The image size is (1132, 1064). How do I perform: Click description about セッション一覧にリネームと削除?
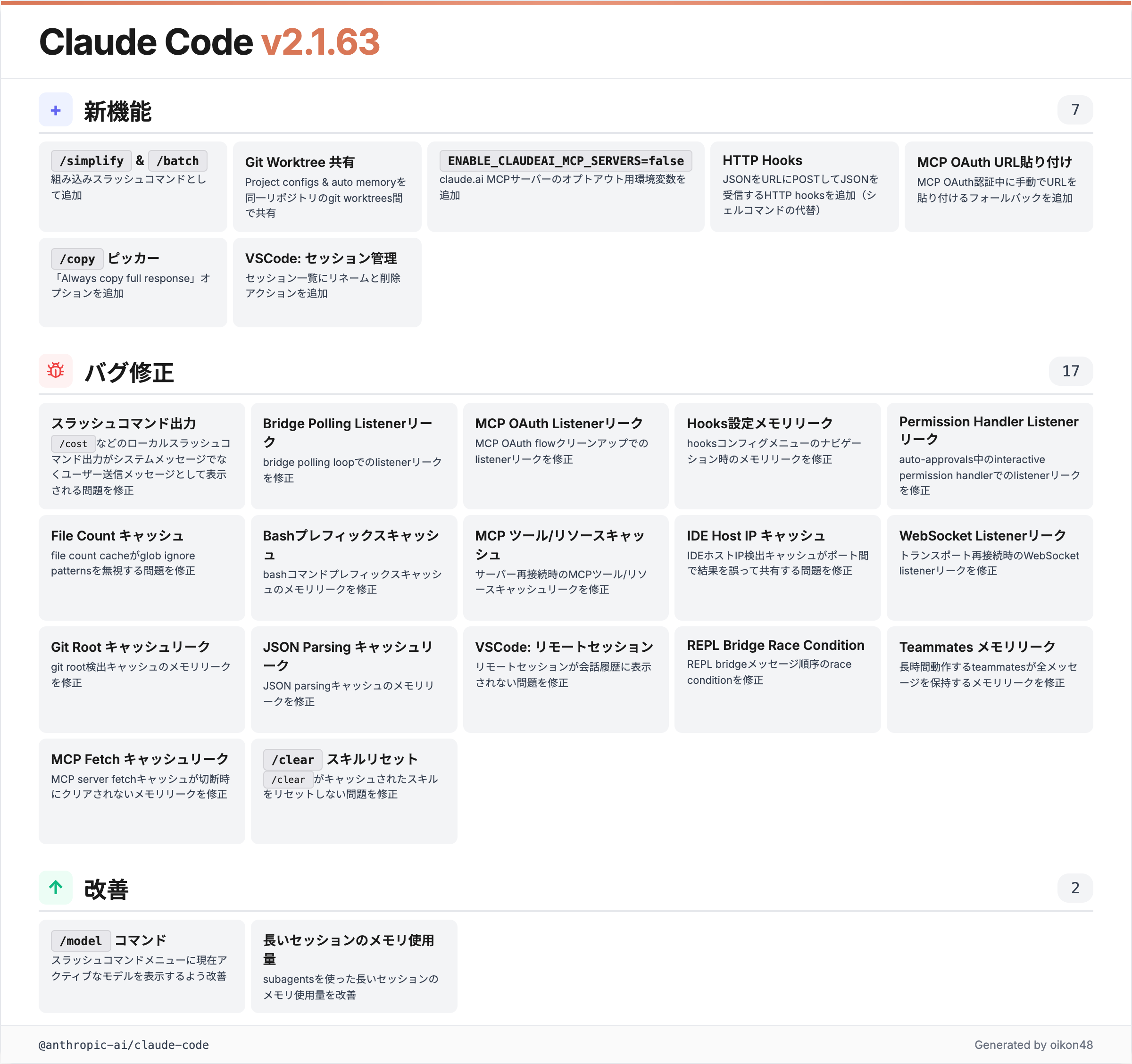(322, 286)
